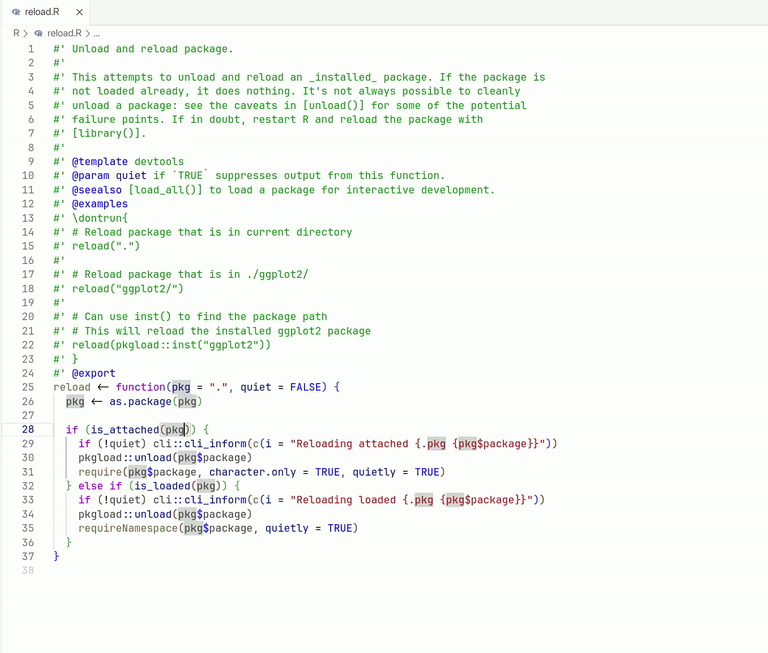Click the @param roxygen tag
The width and height of the screenshot is (768, 653).
point(91,176)
